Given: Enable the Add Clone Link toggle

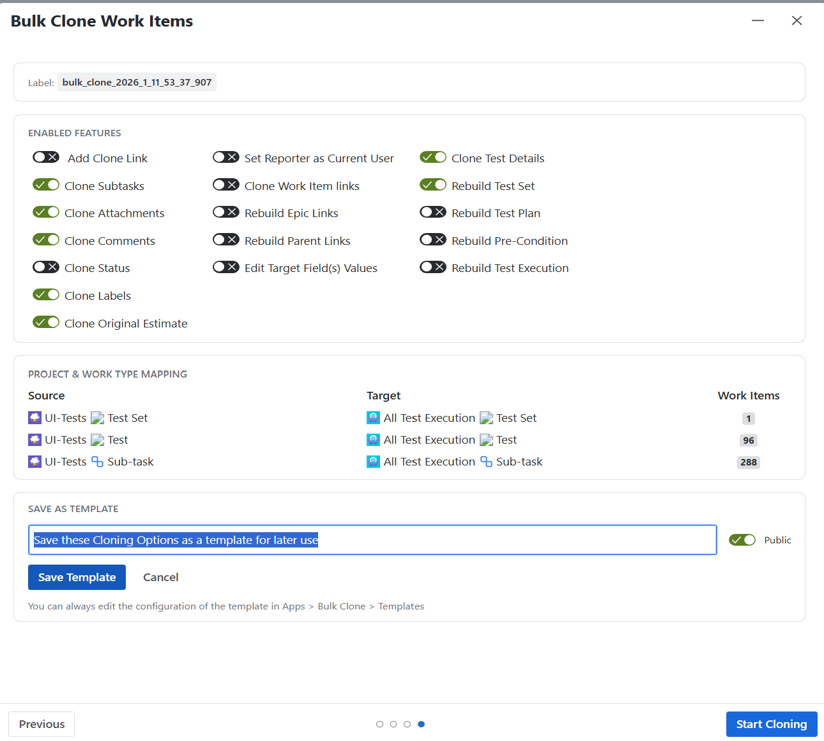Looking at the screenshot, I should coord(46,158).
